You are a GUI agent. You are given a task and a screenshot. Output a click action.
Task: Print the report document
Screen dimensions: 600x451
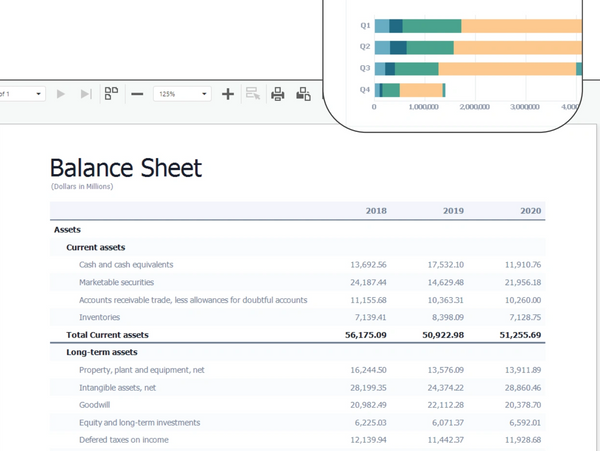tap(278, 94)
